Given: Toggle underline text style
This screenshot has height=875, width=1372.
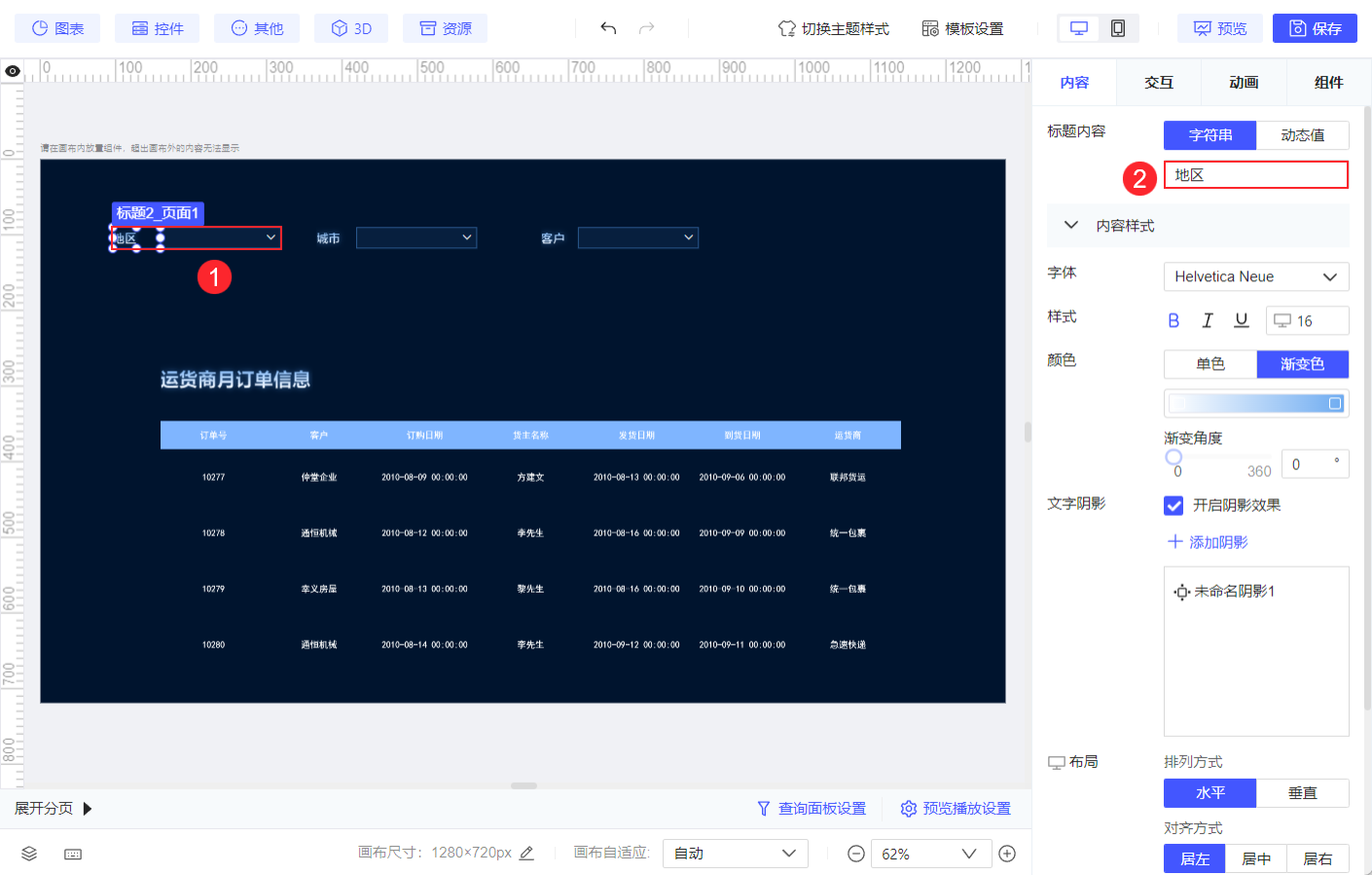Looking at the screenshot, I should point(1242,320).
